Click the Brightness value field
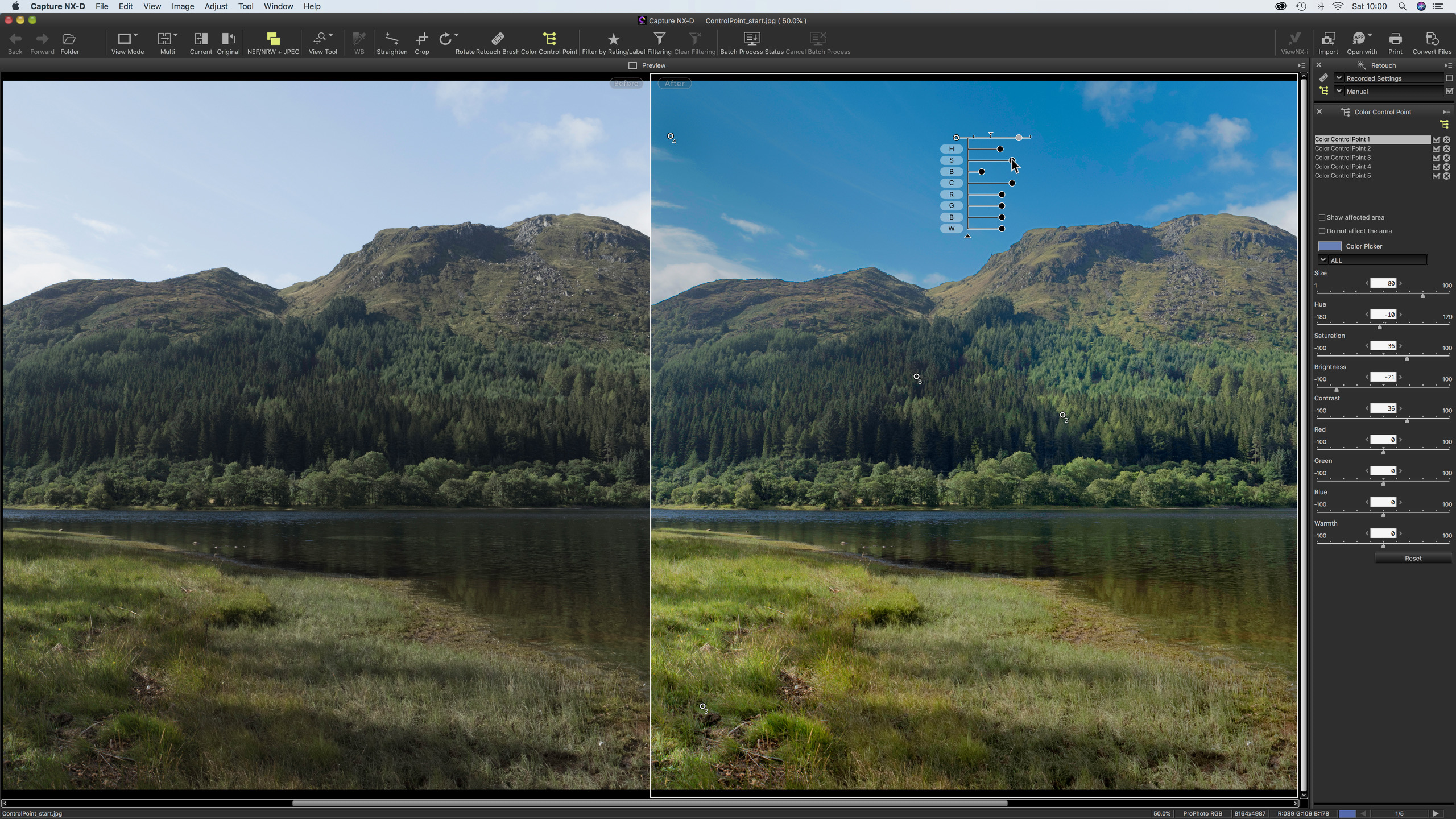 (x=1383, y=377)
